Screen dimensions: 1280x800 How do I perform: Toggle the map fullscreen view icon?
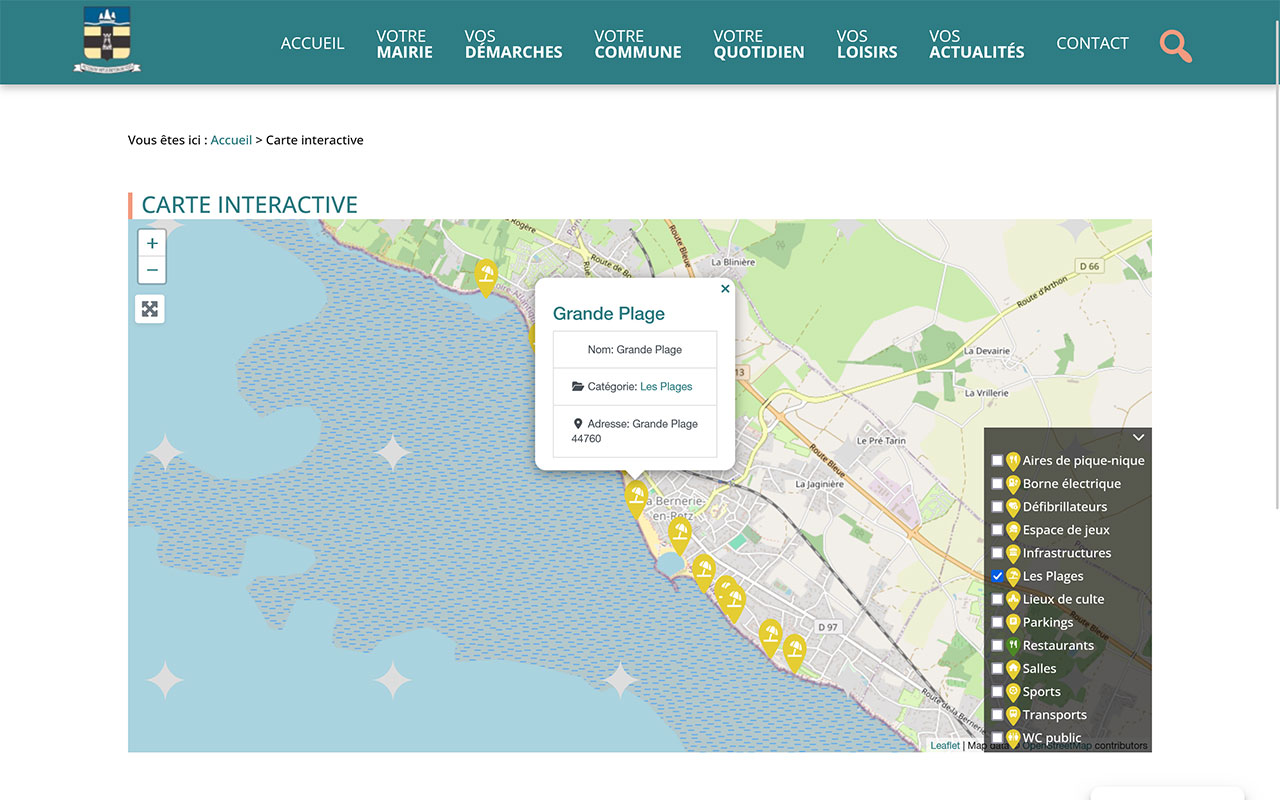click(150, 309)
